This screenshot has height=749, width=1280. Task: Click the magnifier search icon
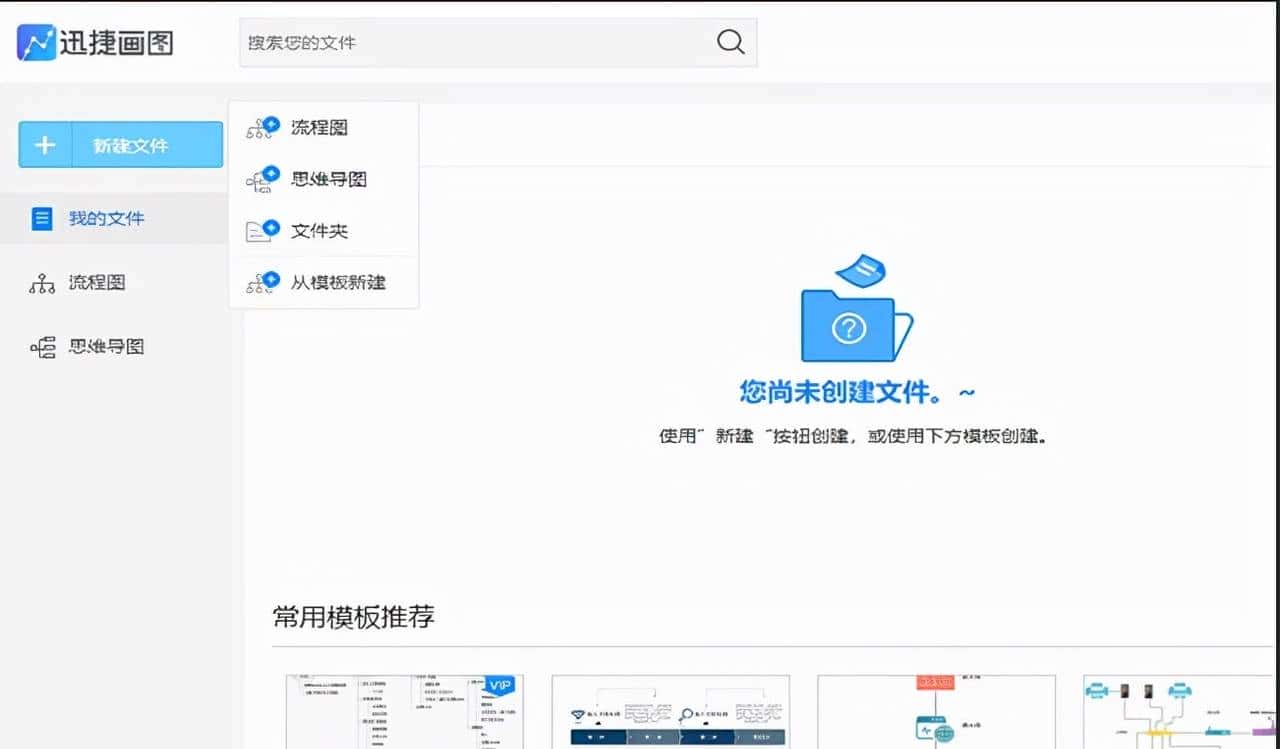pos(730,42)
